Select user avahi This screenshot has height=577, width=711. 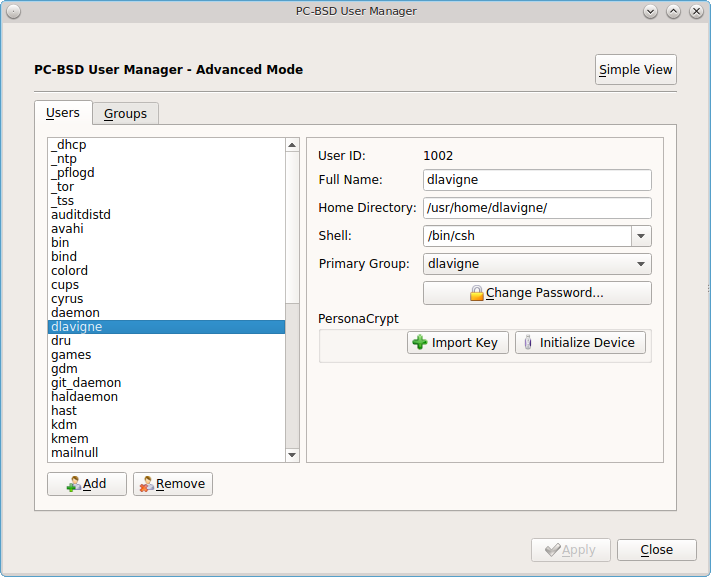[x=166, y=229]
